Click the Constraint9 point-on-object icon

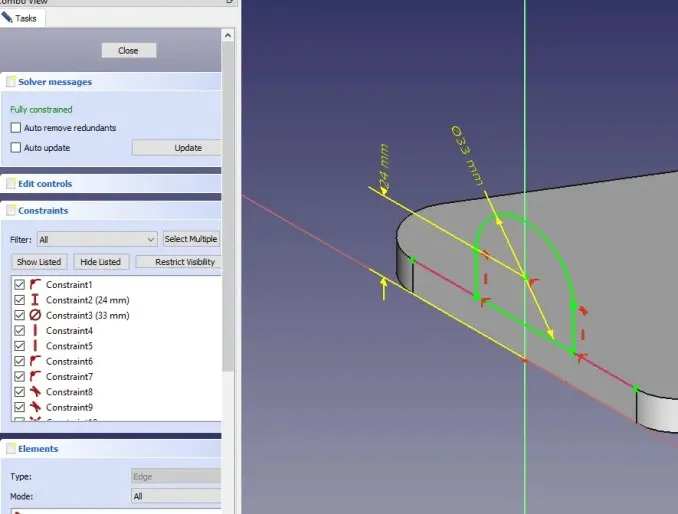pos(35,407)
